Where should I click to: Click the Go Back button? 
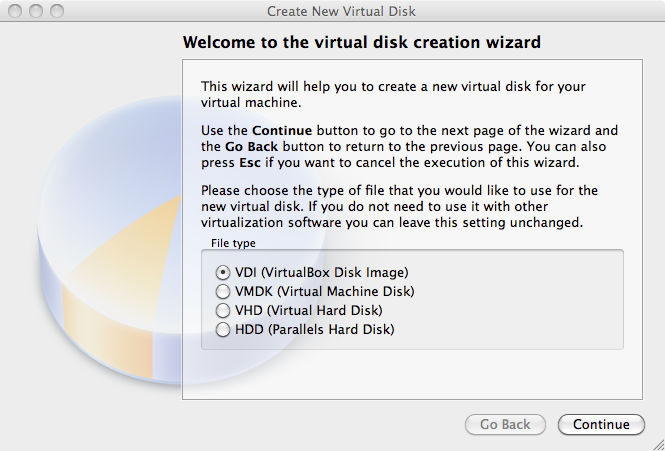coord(505,424)
